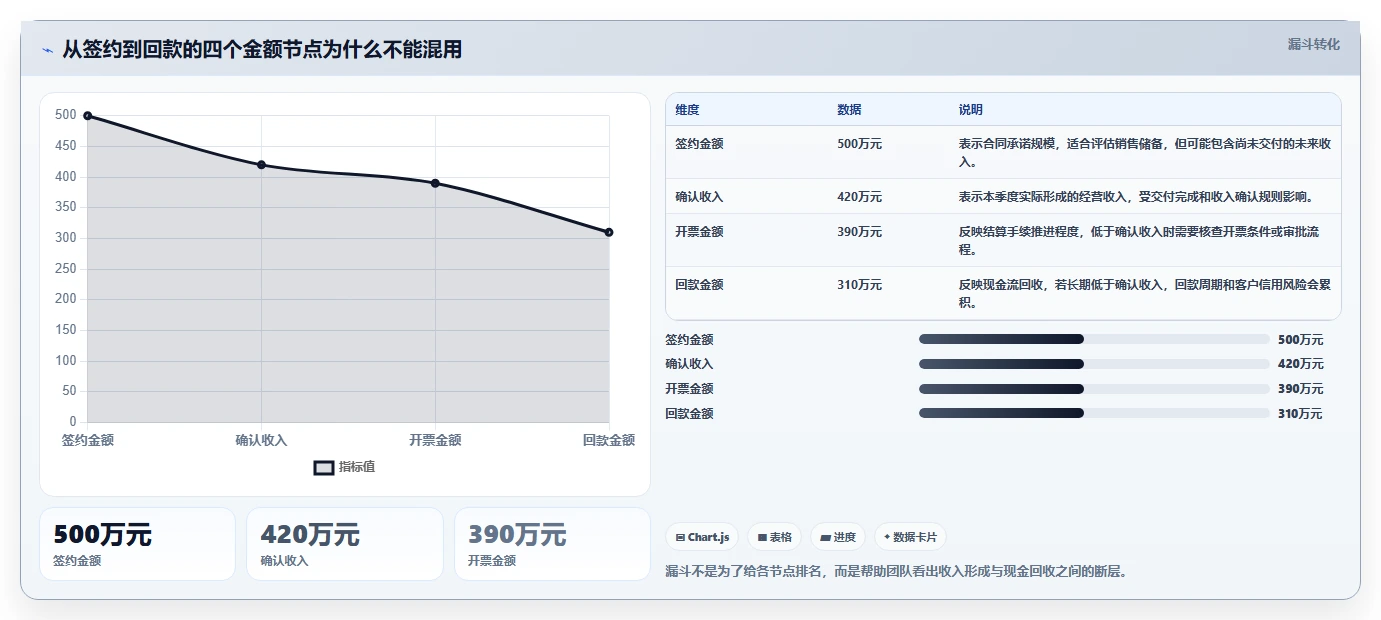Click the 420万元 cell in the table
Image resolution: width=1381 pixels, height=620 pixels.
pos(859,196)
